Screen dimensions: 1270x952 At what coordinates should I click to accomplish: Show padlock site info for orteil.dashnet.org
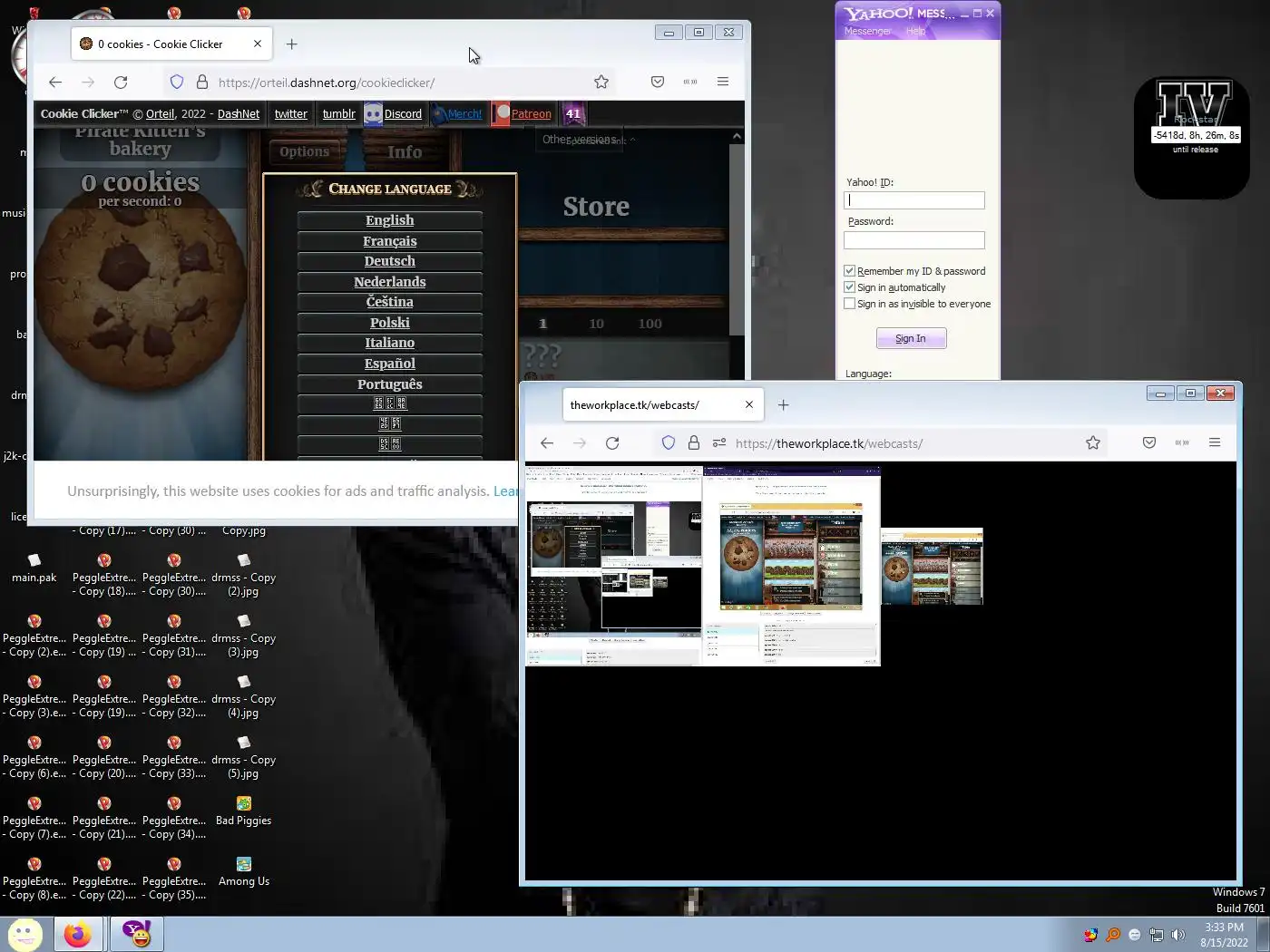(x=202, y=83)
